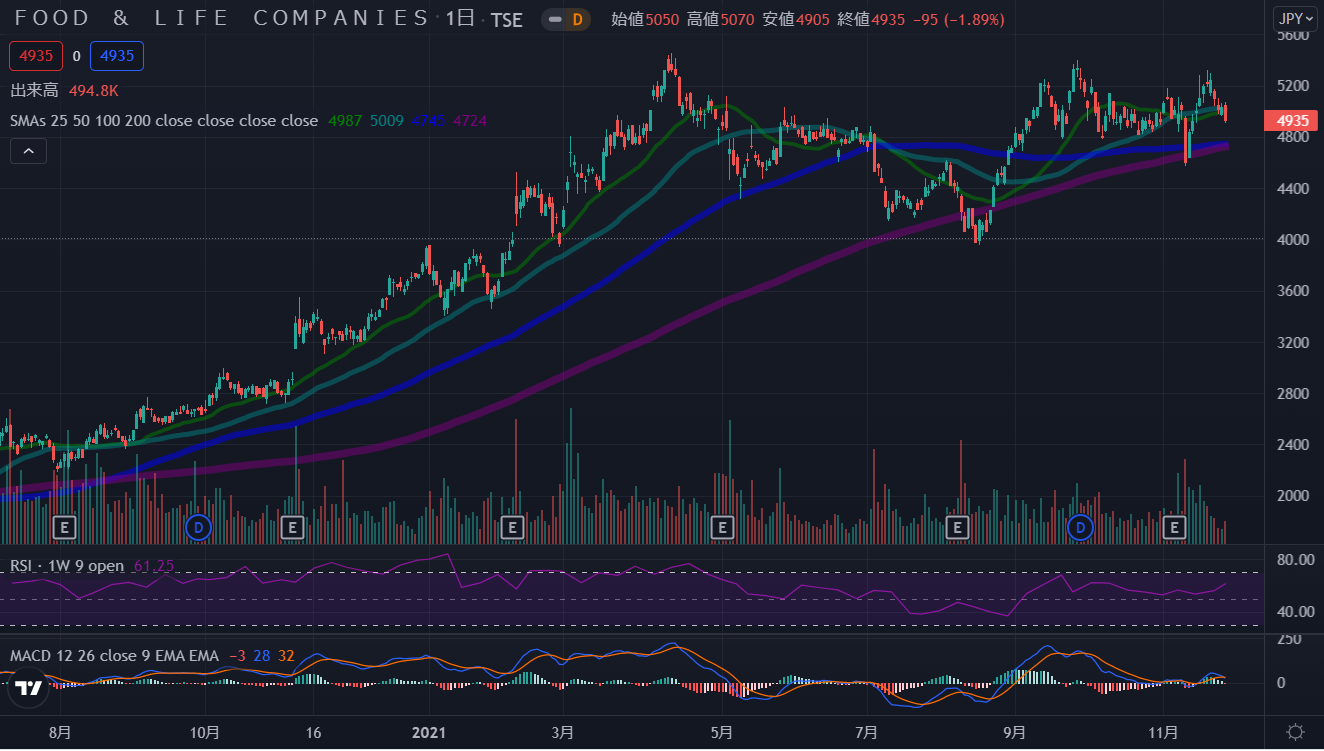This screenshot has width=1324, height=751.
Task: Open the earnings E marker between 7月 and 9月
Action: click(957, 526)
